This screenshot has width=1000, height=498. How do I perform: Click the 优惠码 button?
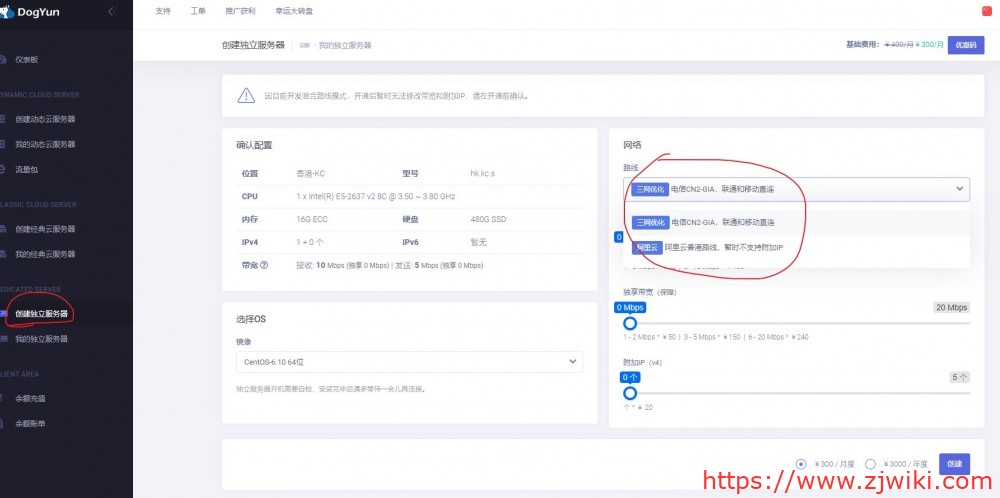pyautogui.click(x=966, y=45)
